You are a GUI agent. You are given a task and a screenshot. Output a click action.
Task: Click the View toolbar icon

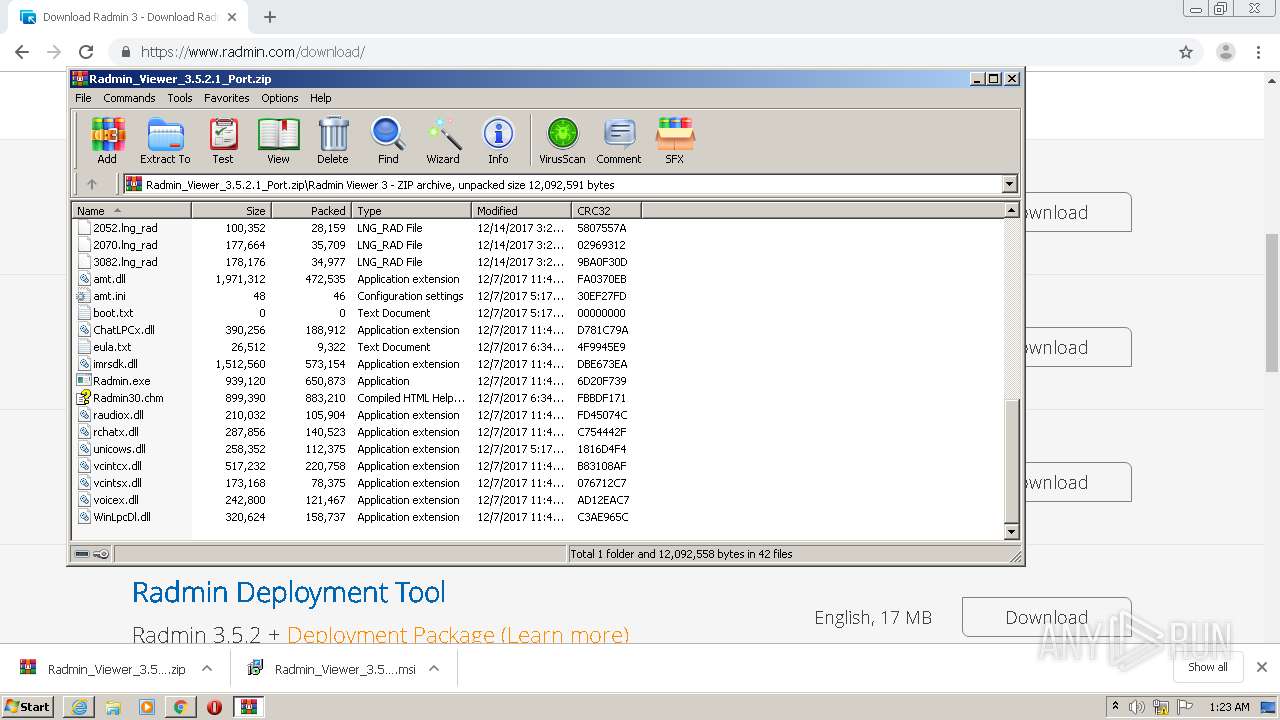(278, 140)
